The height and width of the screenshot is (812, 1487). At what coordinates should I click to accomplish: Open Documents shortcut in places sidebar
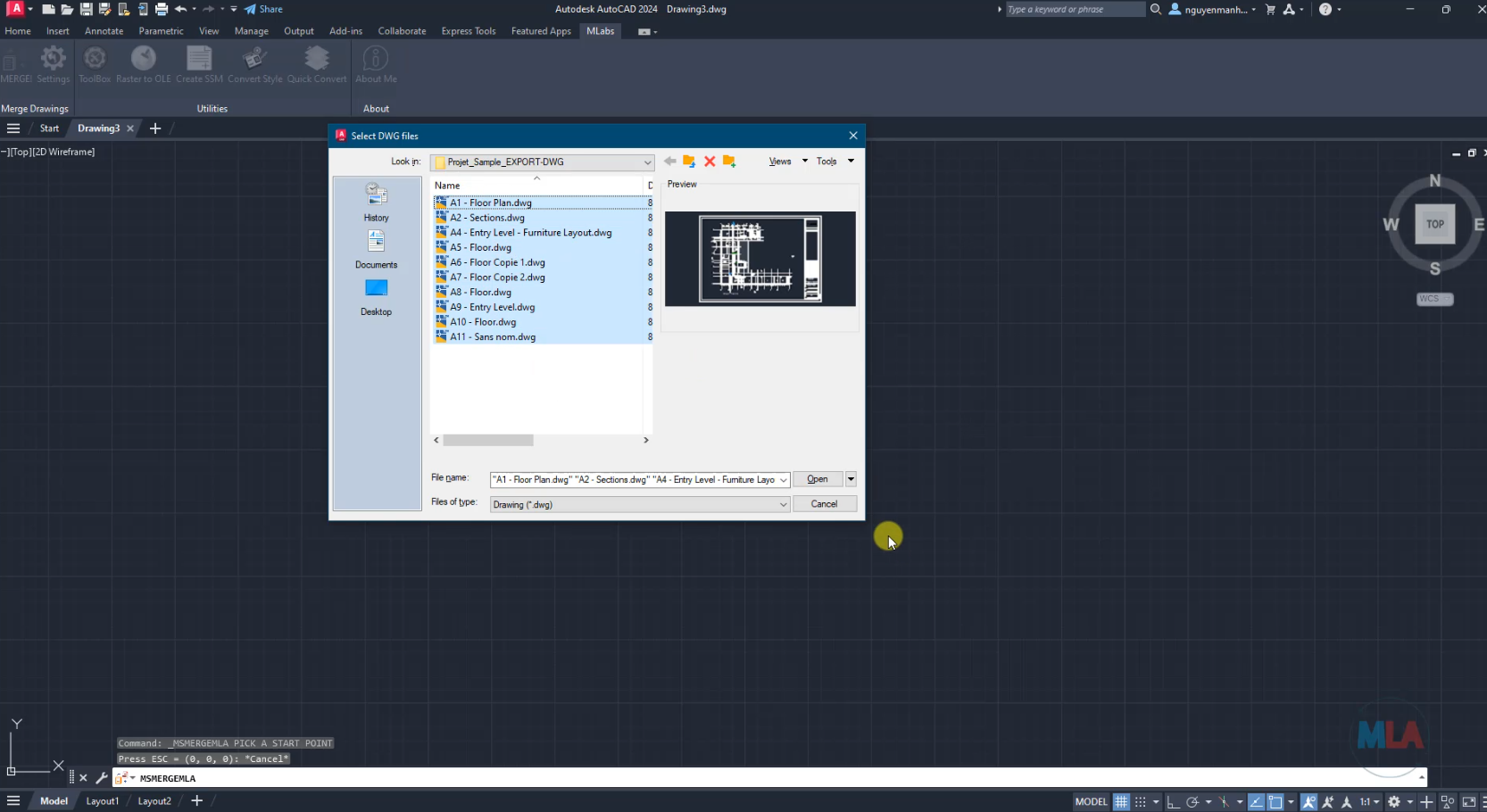(x=376, y=250)
